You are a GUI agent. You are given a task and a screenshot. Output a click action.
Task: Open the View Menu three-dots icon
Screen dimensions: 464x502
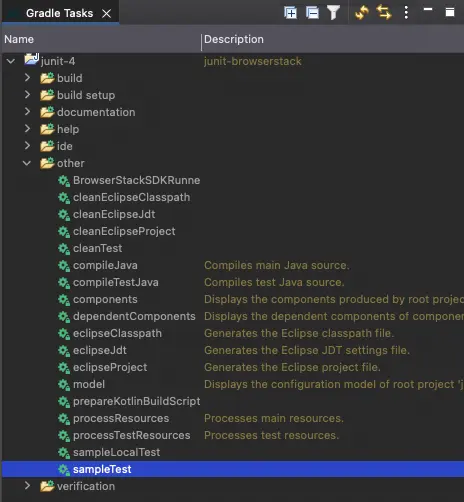coord(406,13)
